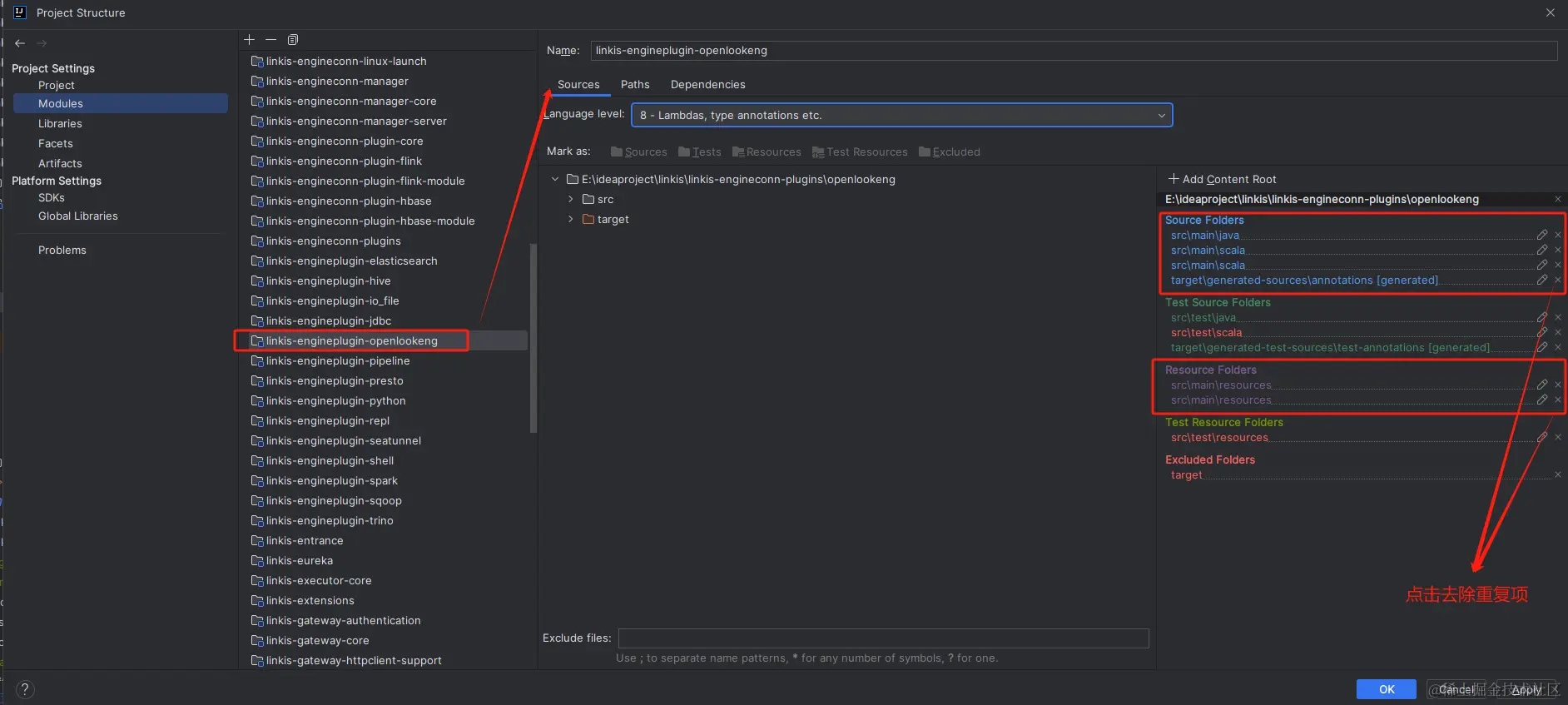
Task: Click the Copy module icon
Action: tap(293, 39)
